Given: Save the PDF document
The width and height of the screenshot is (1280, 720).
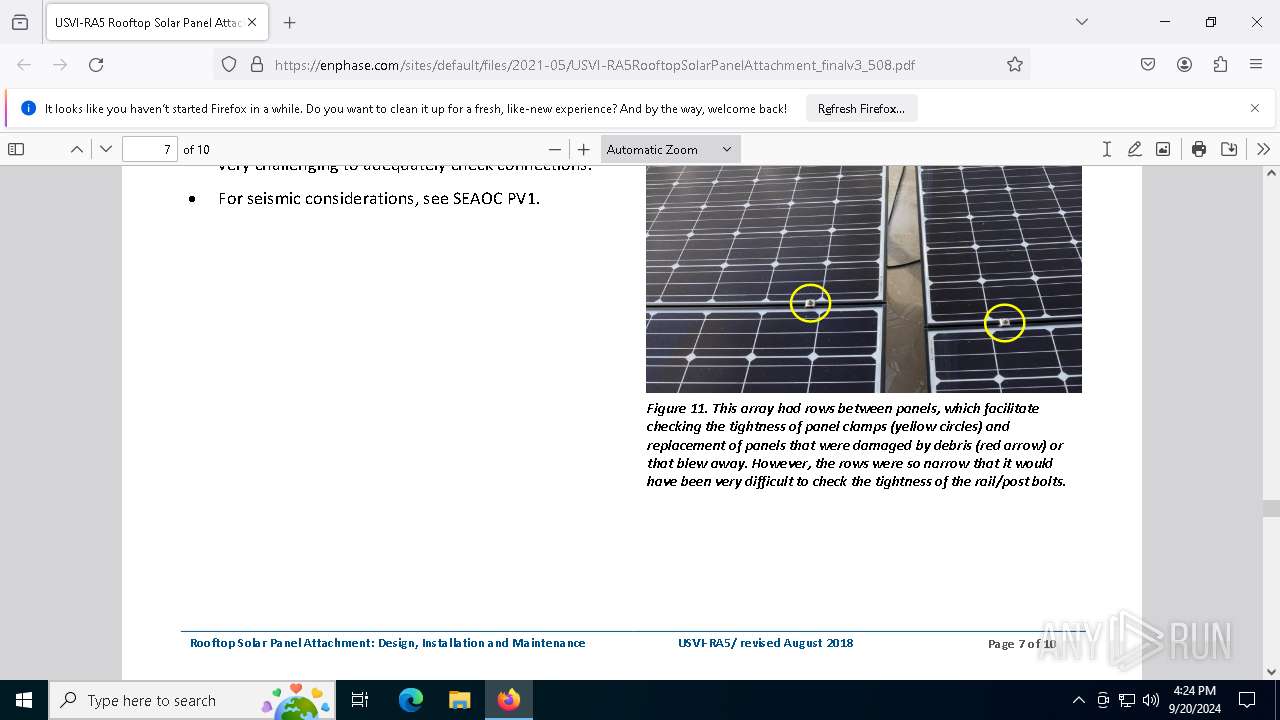Looking at the screenshot, I should [x=1229, y=149].
